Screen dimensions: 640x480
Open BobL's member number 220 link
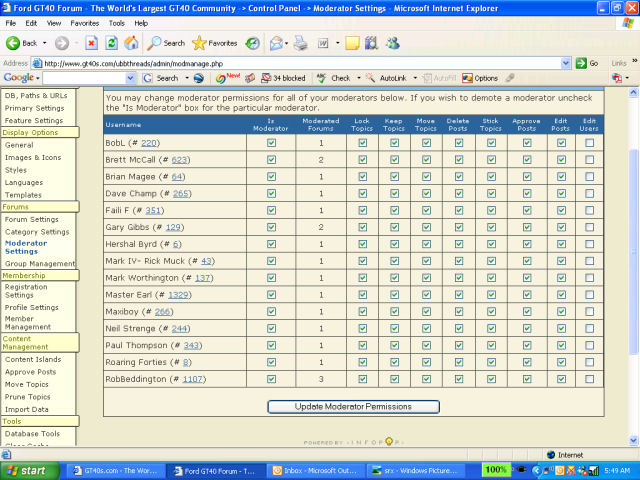pos(149,143)
